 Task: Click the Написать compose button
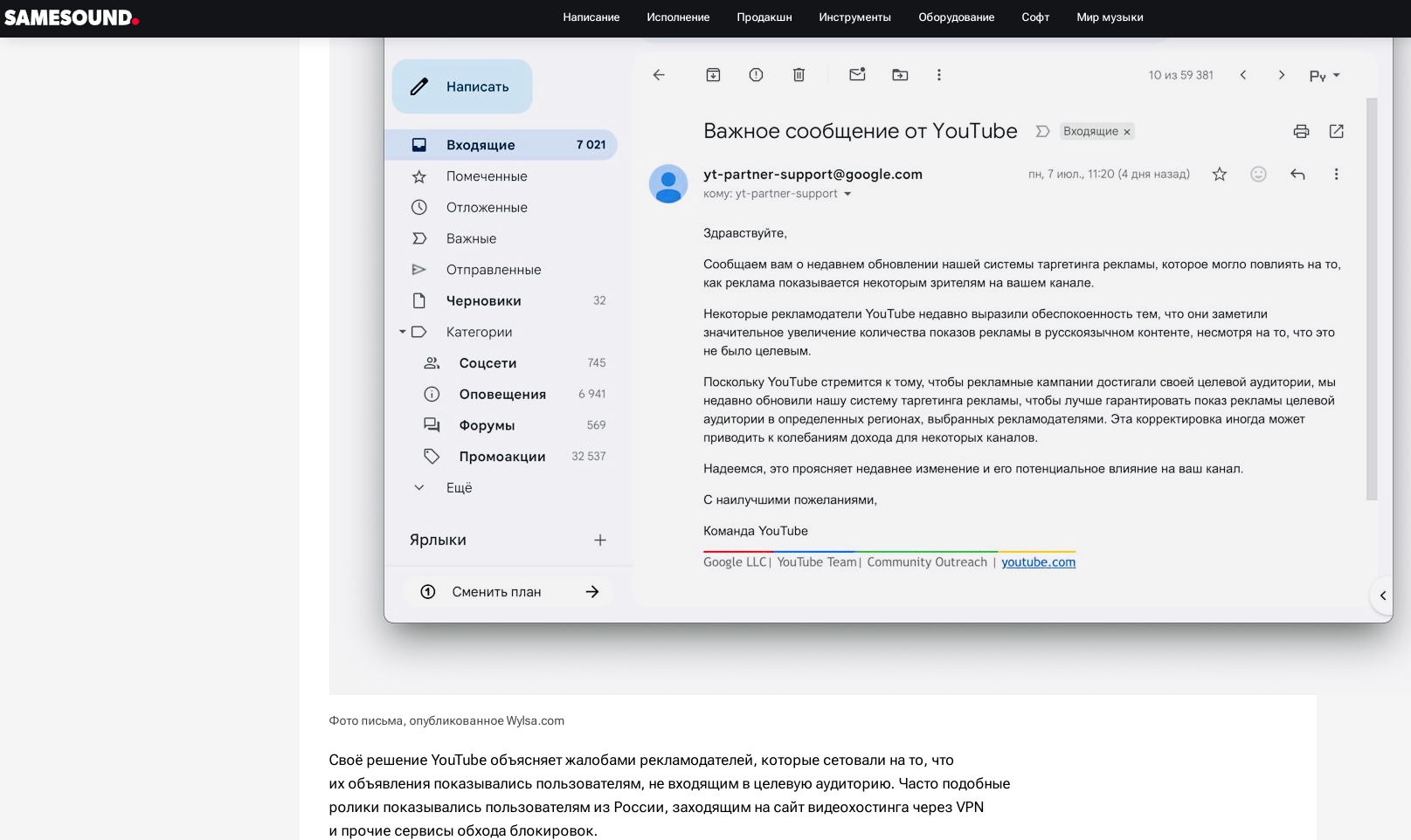[x=462, y=86]
